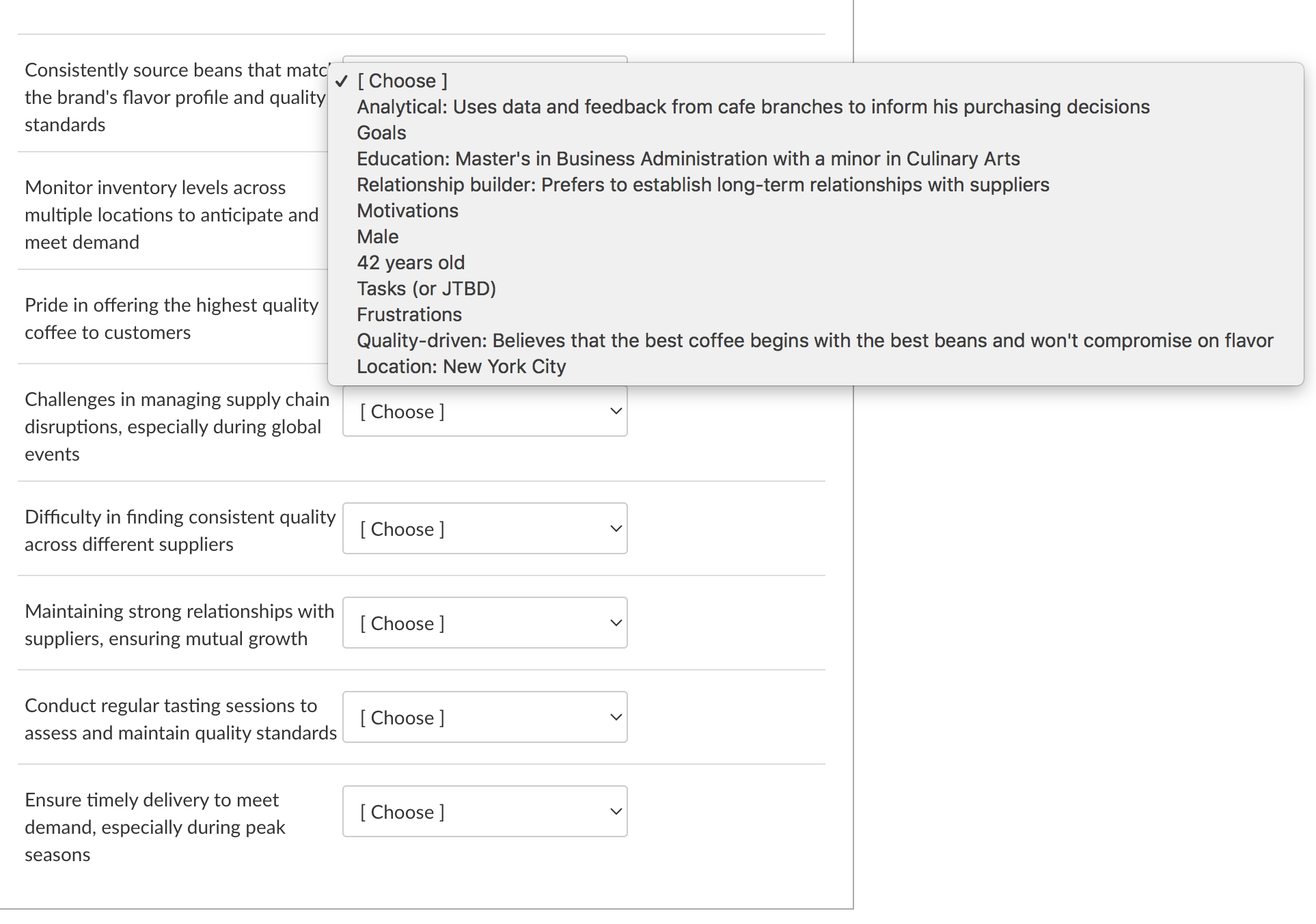Choose the '42 years old' option
The width and height of the screenshot is (1316, 924).
410,262
